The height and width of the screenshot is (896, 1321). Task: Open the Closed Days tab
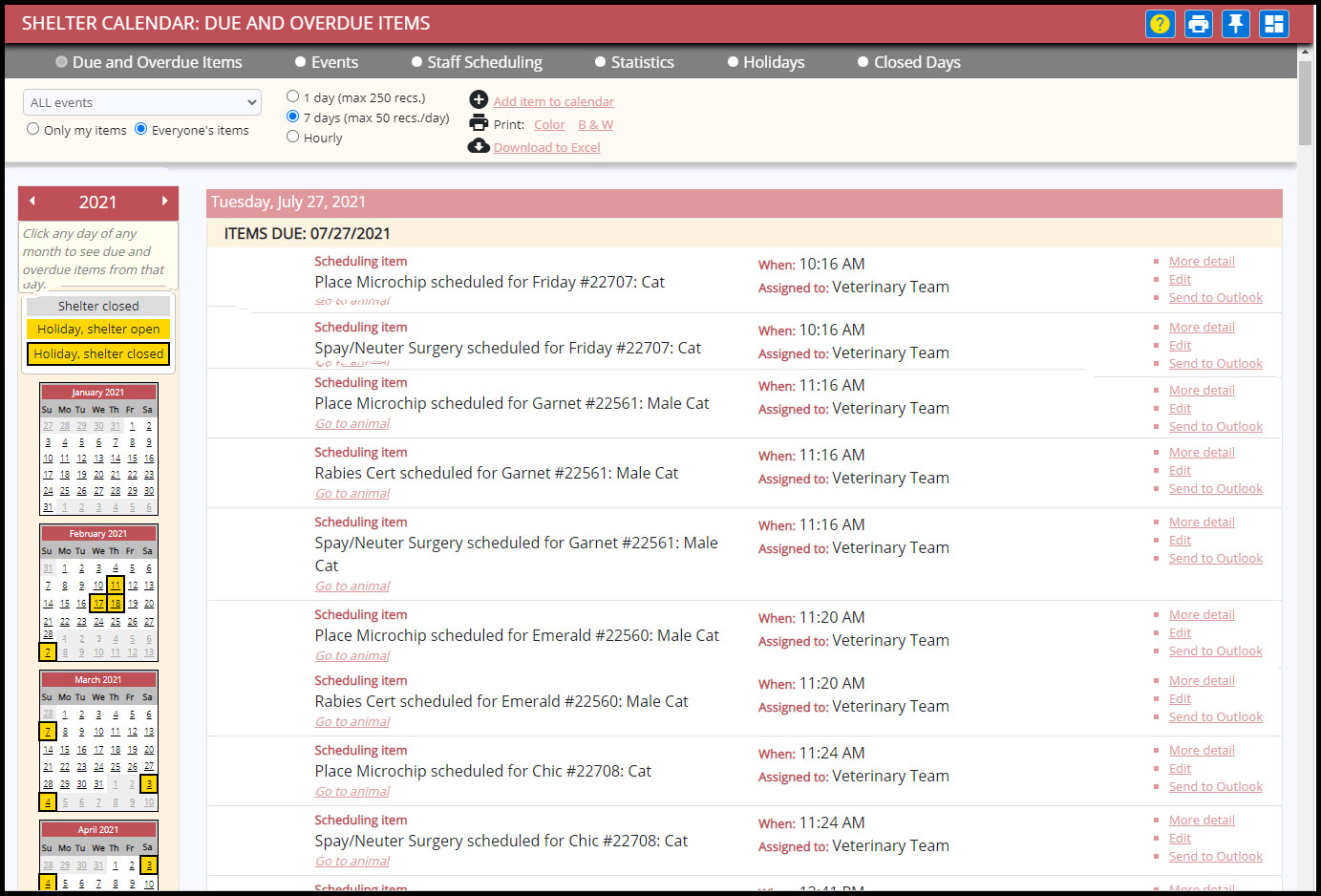pyautogui.click(x=909, y=62)
